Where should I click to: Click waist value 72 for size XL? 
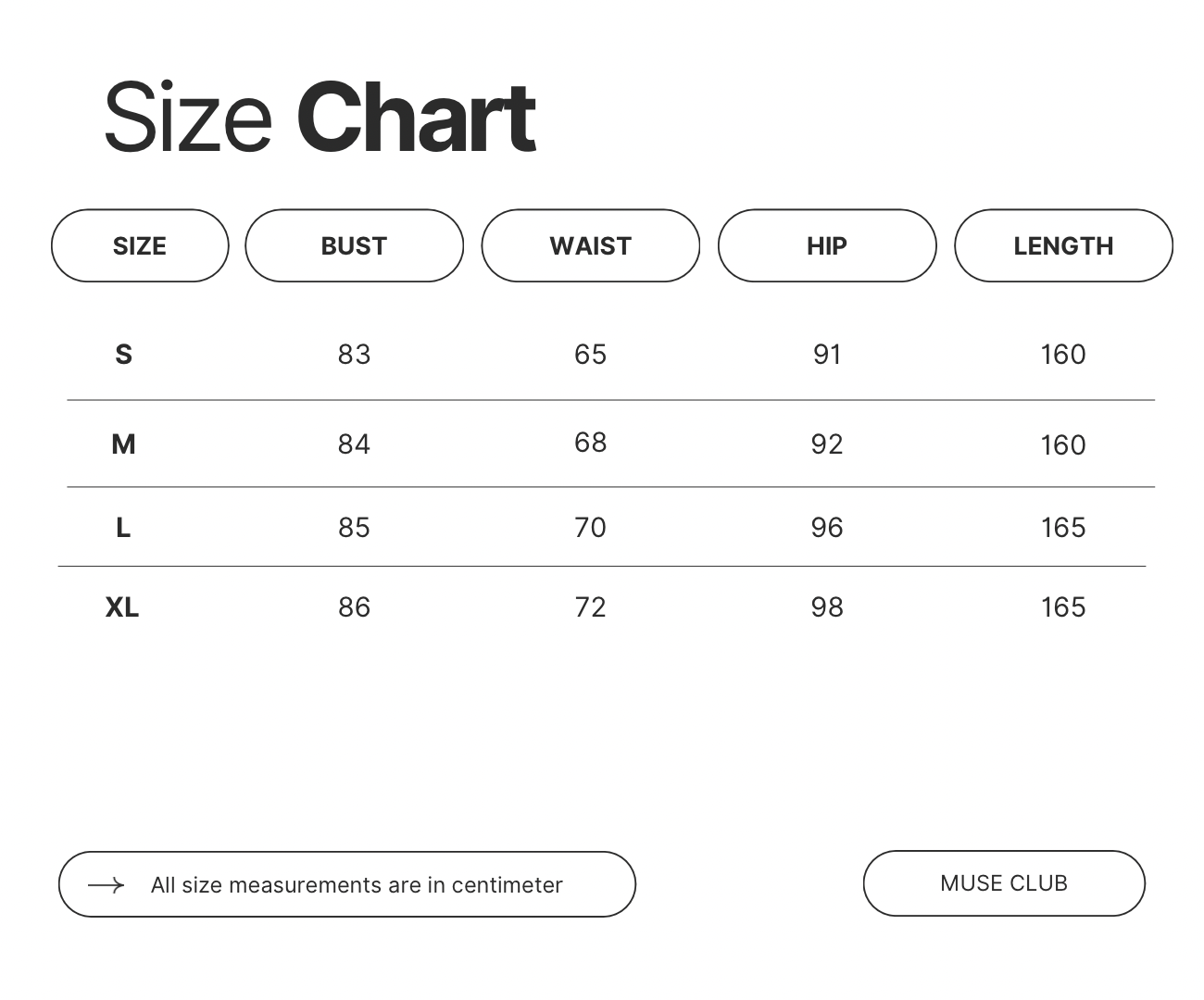590,607
